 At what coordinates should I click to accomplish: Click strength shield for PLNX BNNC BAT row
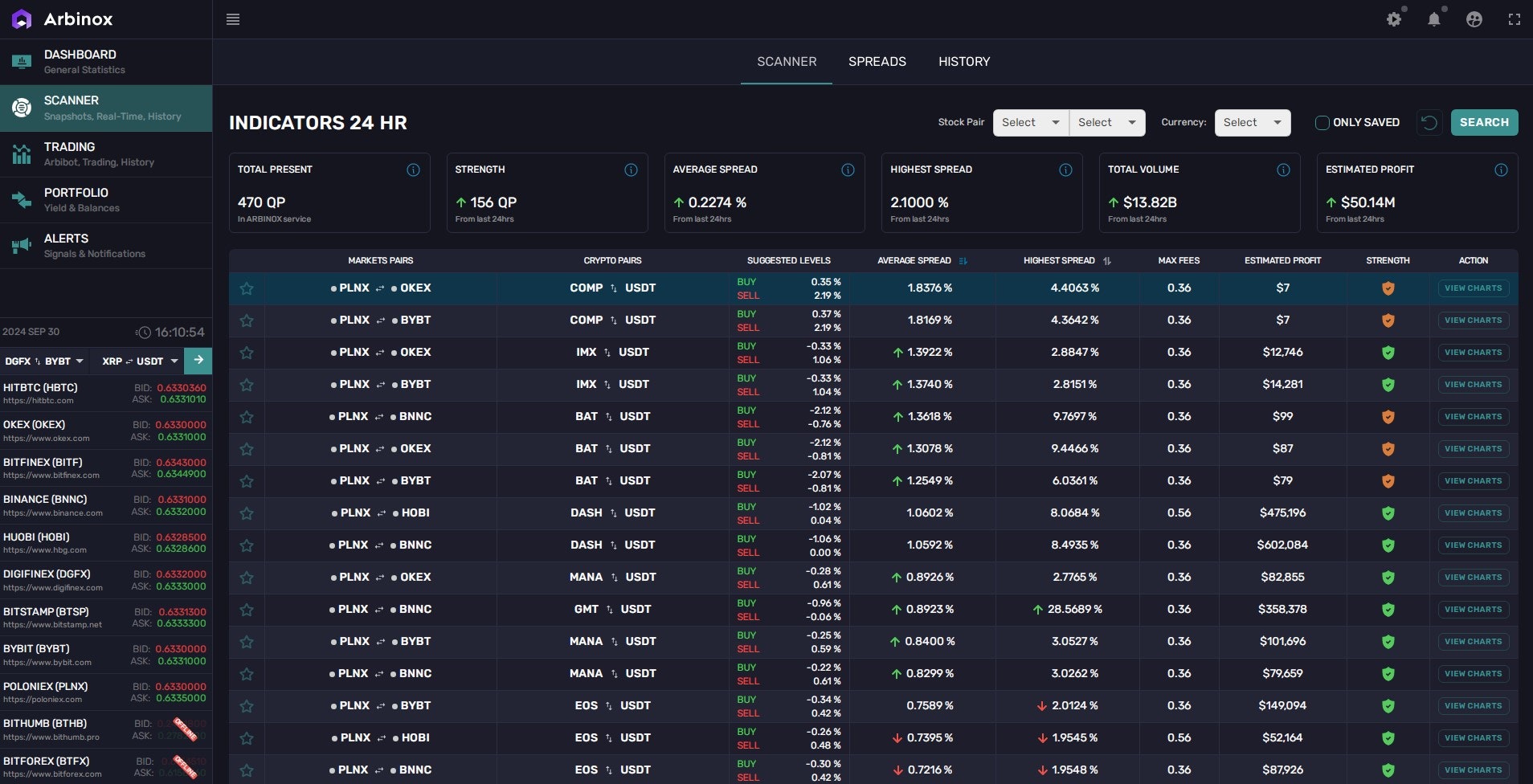click(x=1388, y=417)
